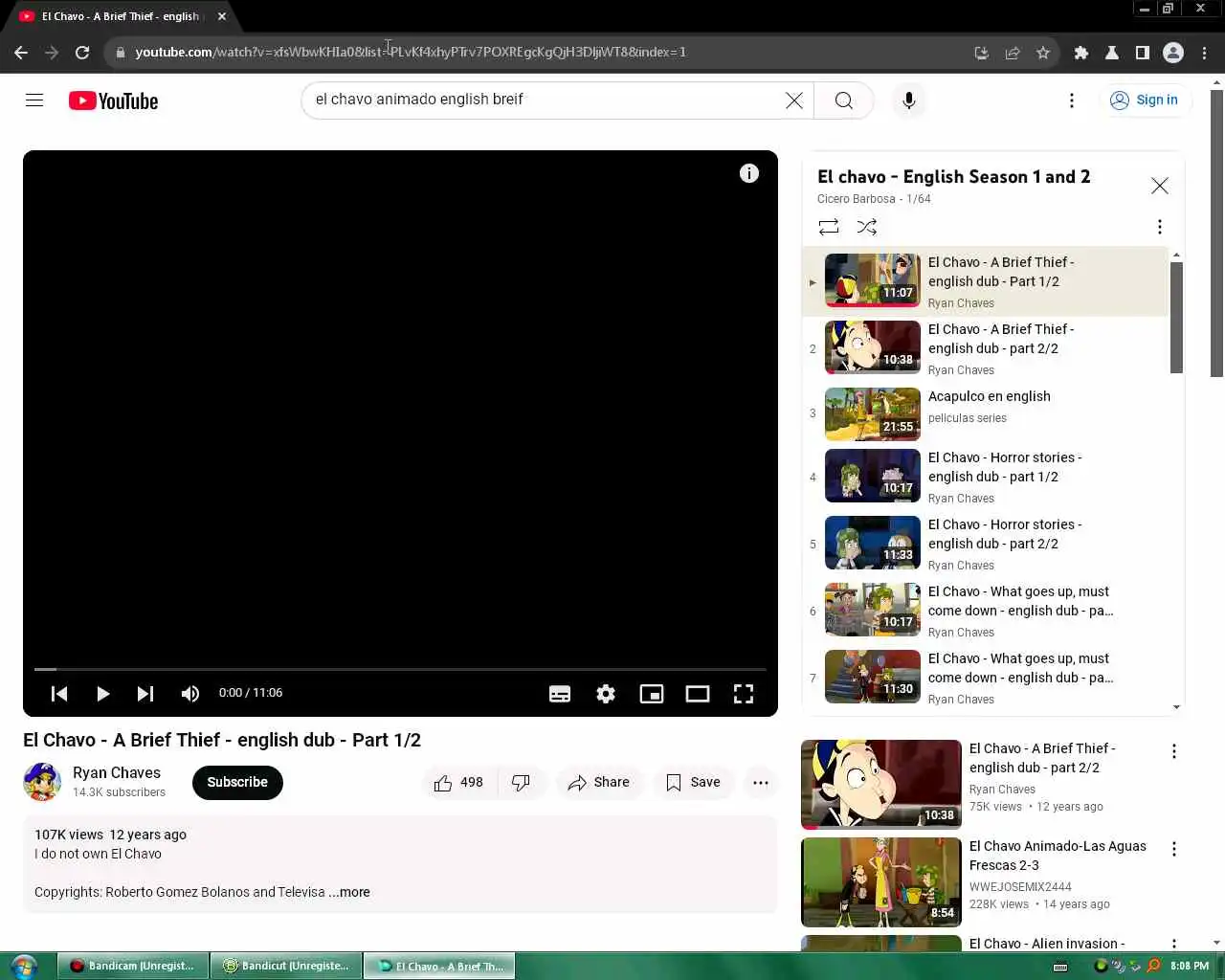Image resolution: width=1225 pixels, height=980 pixels.
Task: Open Chrome three-dot menu
Action: (1205, 53)
